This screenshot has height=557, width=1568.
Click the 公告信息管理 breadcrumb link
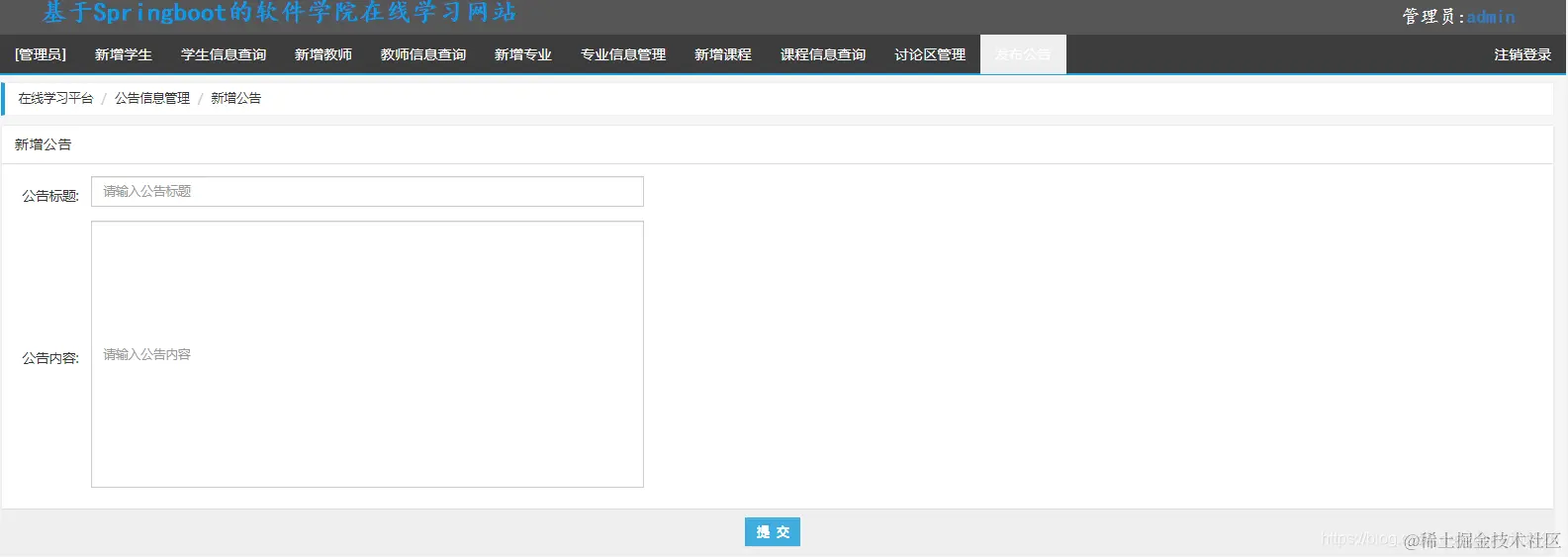click(152, 98)
